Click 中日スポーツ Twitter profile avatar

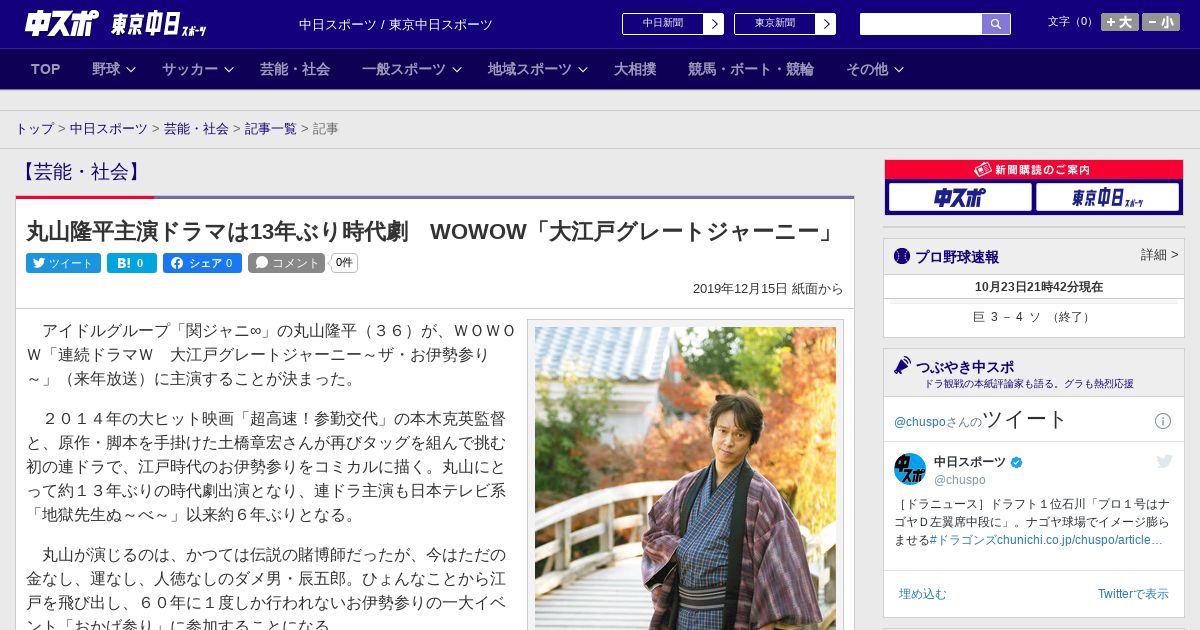(910, 469)
